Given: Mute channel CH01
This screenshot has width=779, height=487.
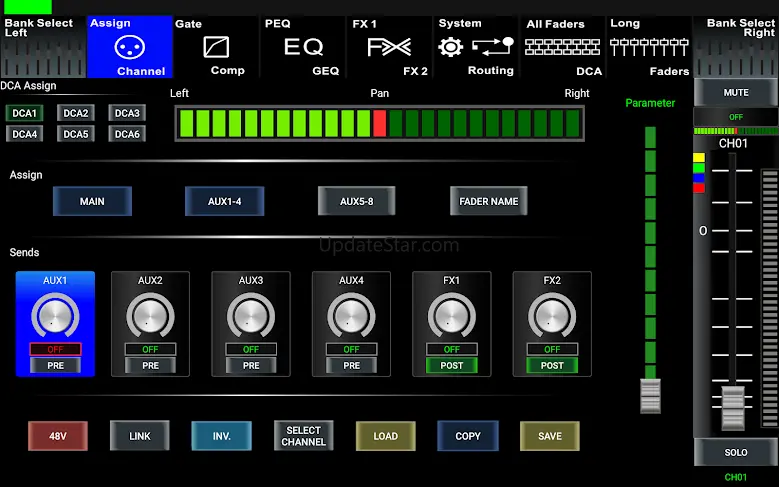Looking at the screenshot, I should point(735,92).
